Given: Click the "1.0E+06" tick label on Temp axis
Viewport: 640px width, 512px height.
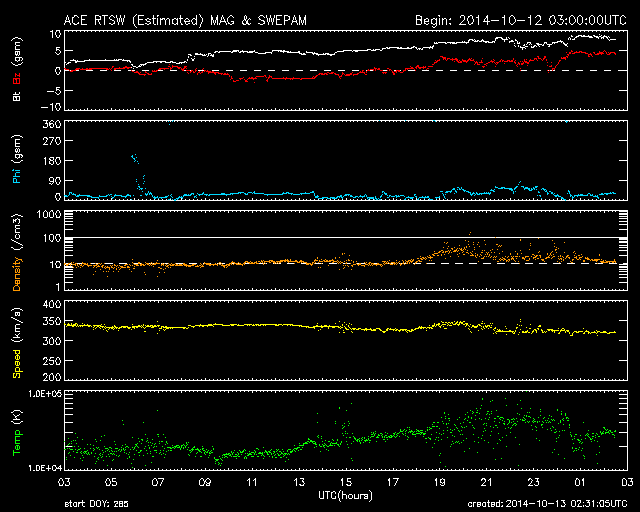Looking at the screenshot, I should pyautogui.click(x=45, y=394).
